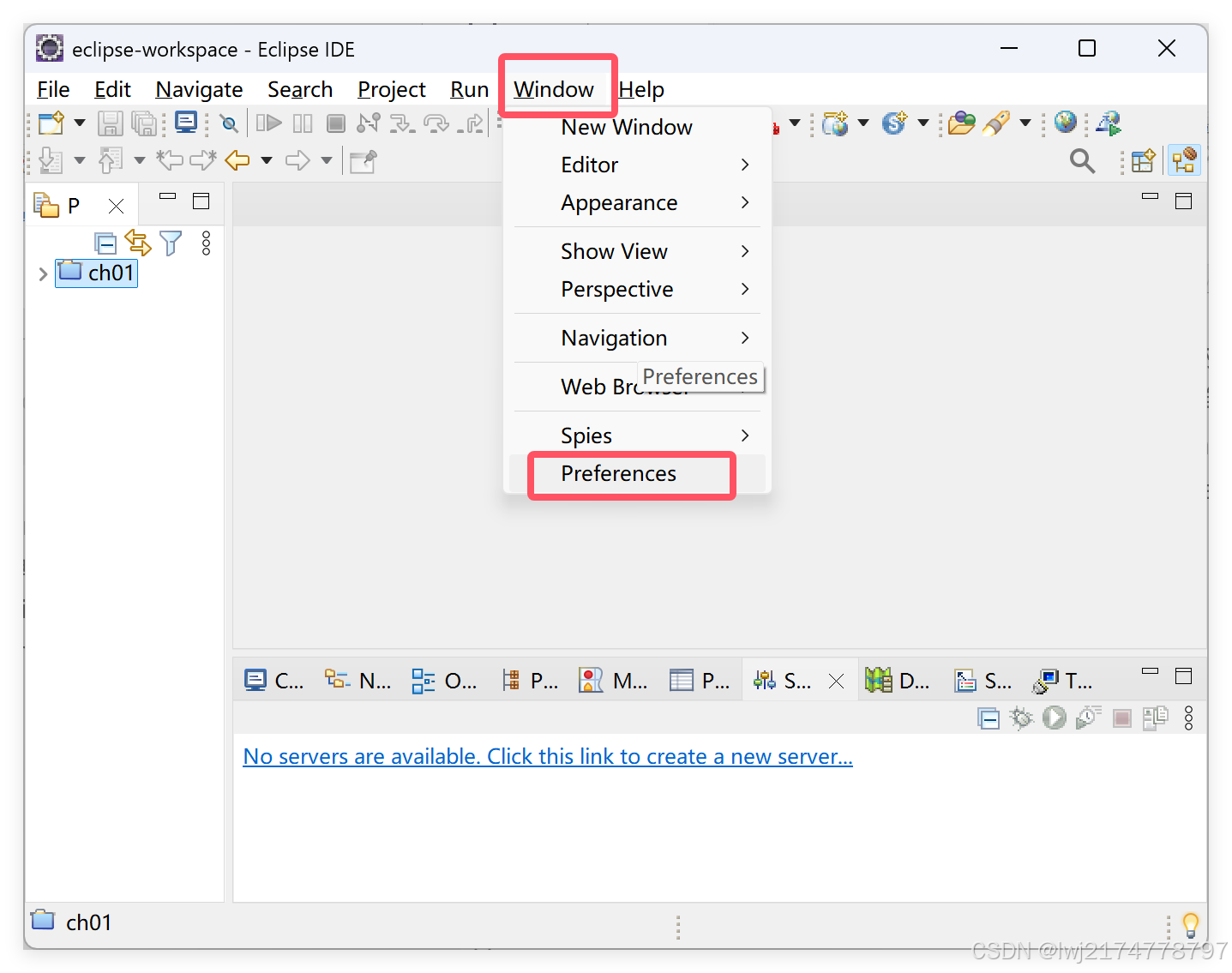The width and height of the screenshot is (1232, 973).
Task: Open the Show View submenu
Action: pos(637,251)
